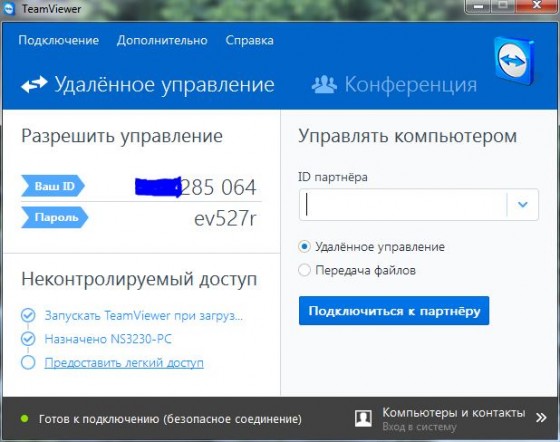
Task: Click Подключиться к партнёру button
Action: [x=394, y=311]
